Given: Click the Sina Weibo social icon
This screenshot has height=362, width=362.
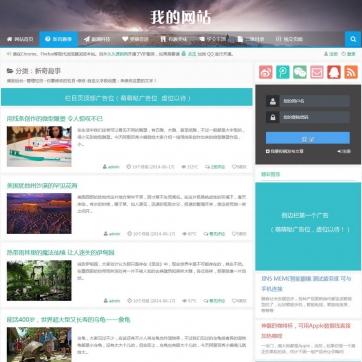Looking at the screenshot, I should [x=266, y=72].
